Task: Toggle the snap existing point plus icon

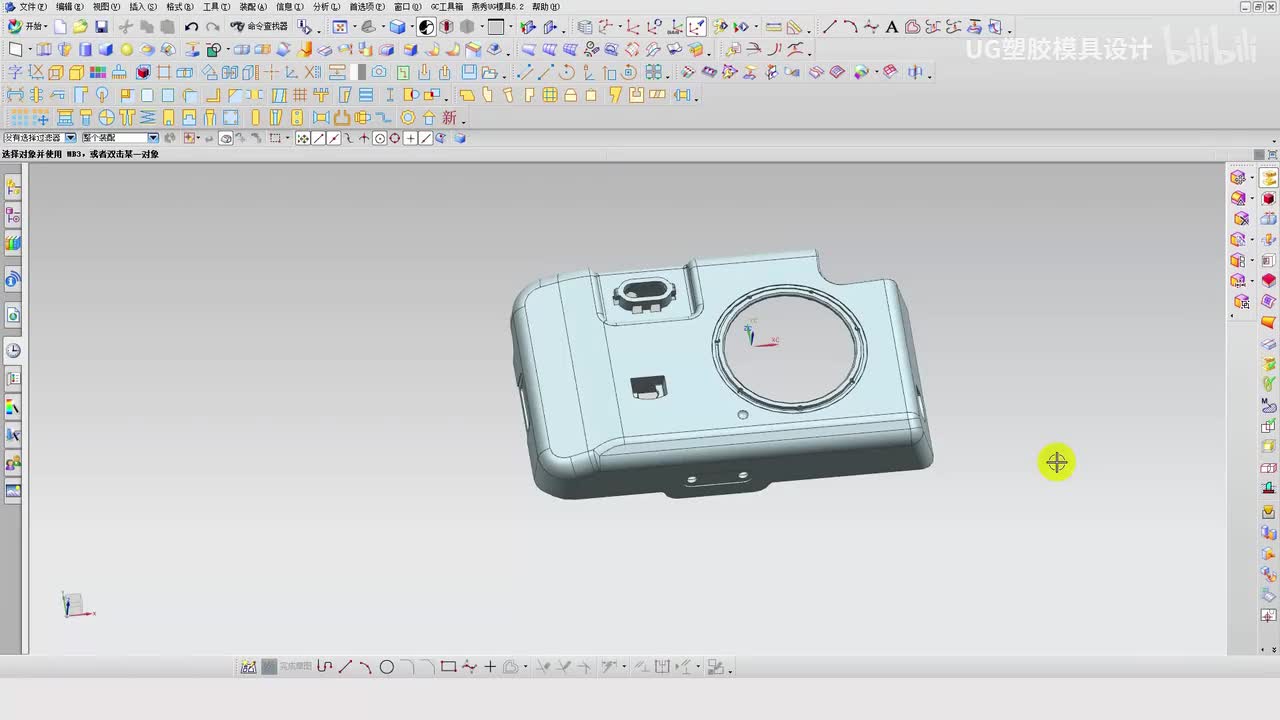Action: click(410, 138)
